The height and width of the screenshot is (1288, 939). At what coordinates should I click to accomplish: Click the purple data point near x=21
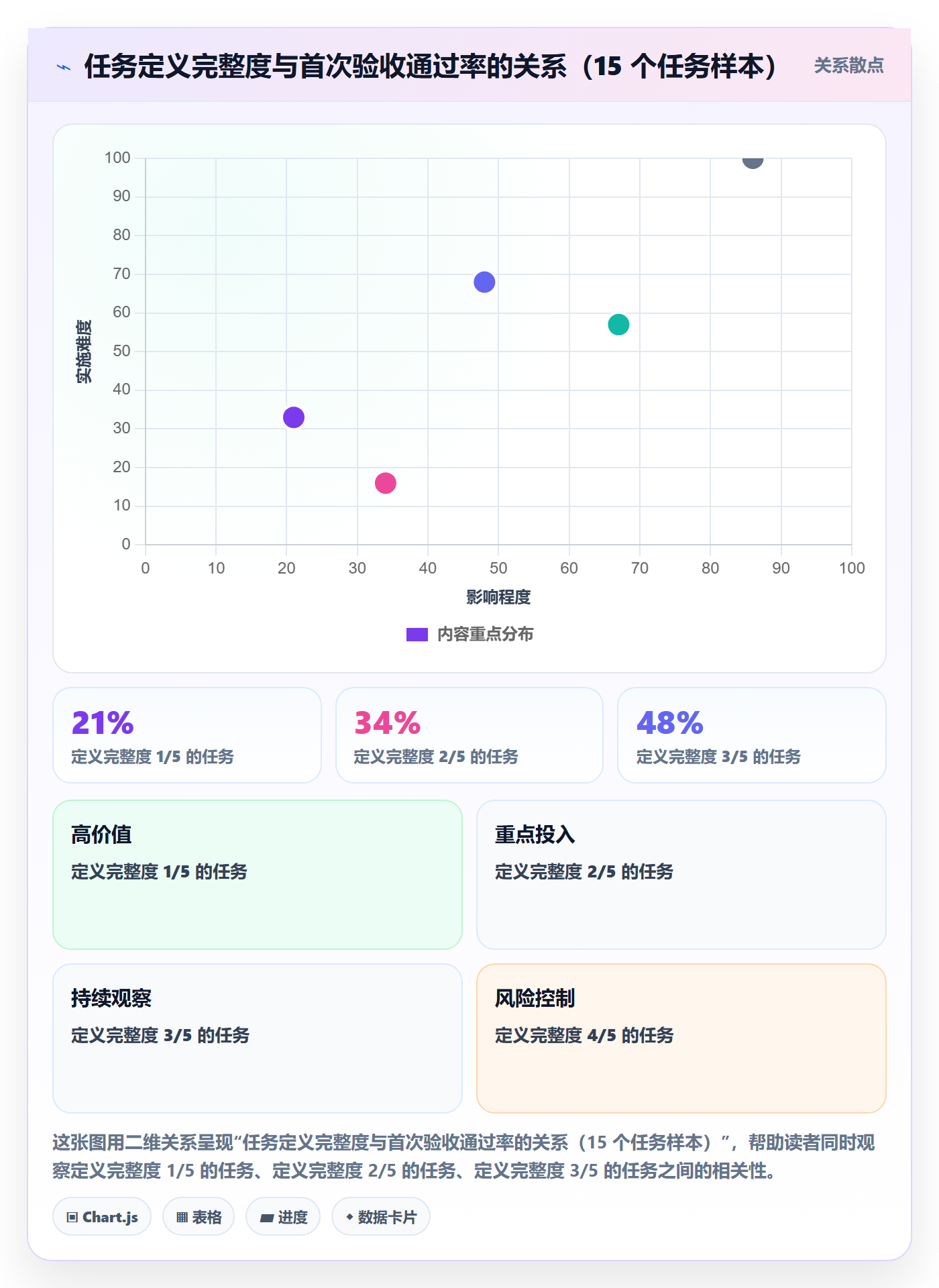coord(294,417)
